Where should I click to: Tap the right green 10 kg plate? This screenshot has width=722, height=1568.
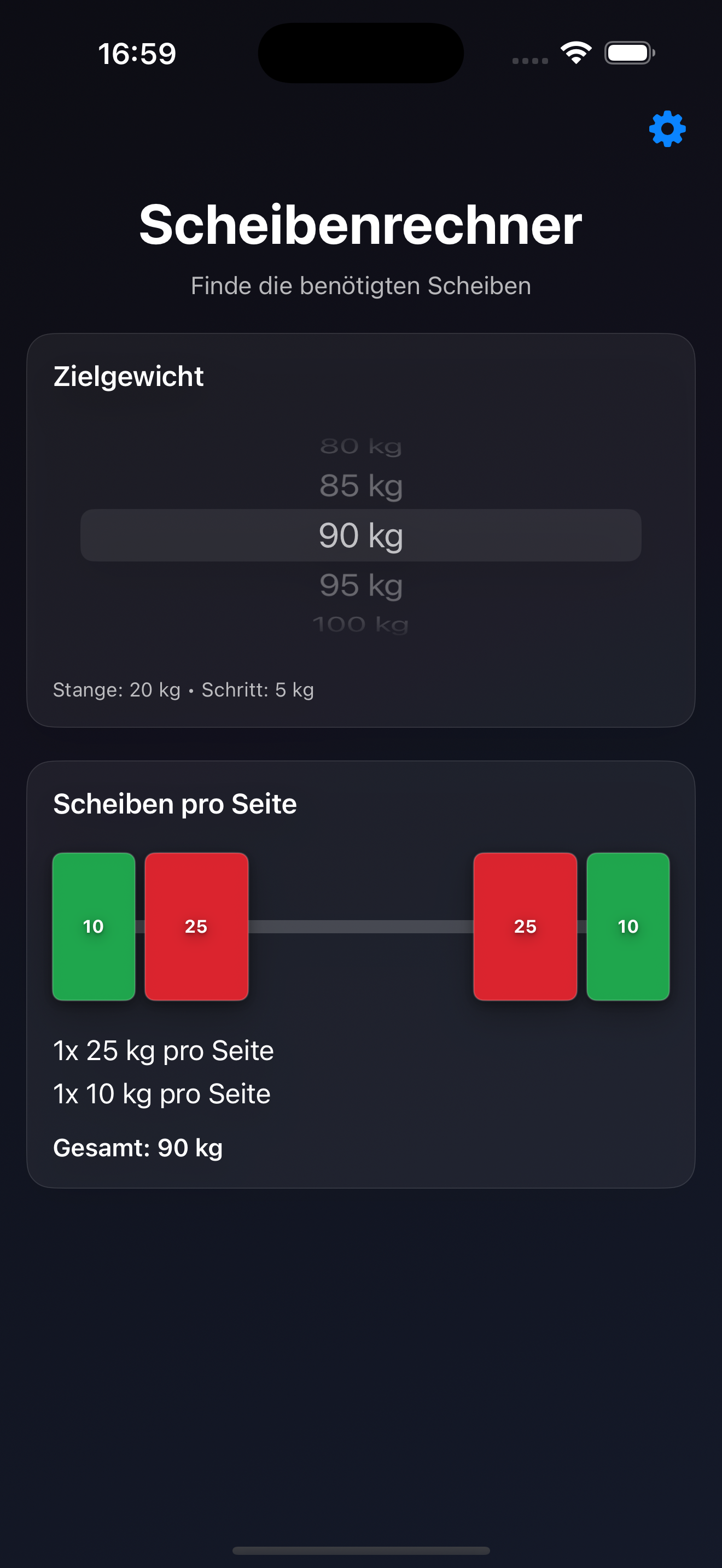pos(627,926)
